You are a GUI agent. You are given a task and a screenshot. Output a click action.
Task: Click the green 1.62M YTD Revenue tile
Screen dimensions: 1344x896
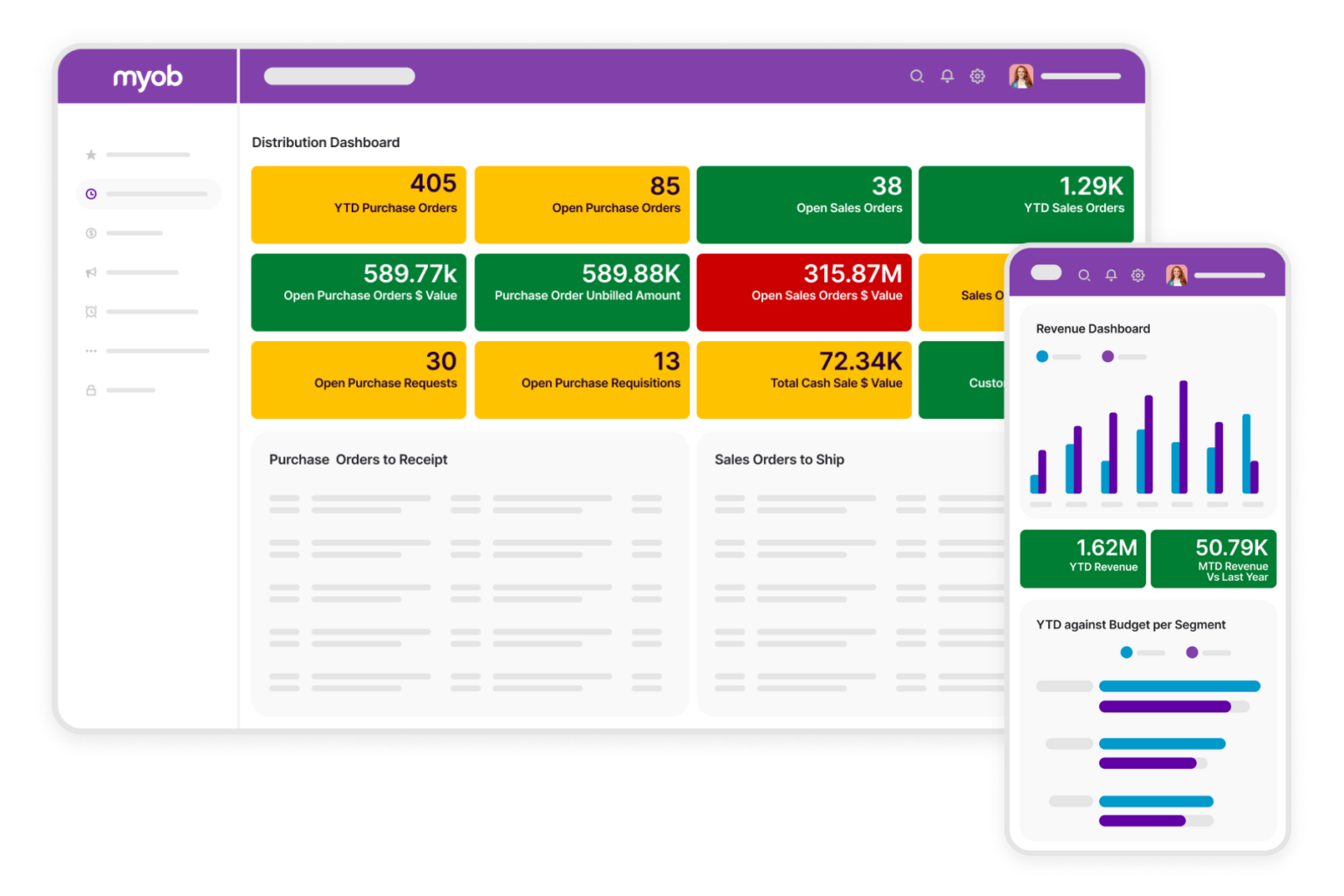coord(1082,558)
